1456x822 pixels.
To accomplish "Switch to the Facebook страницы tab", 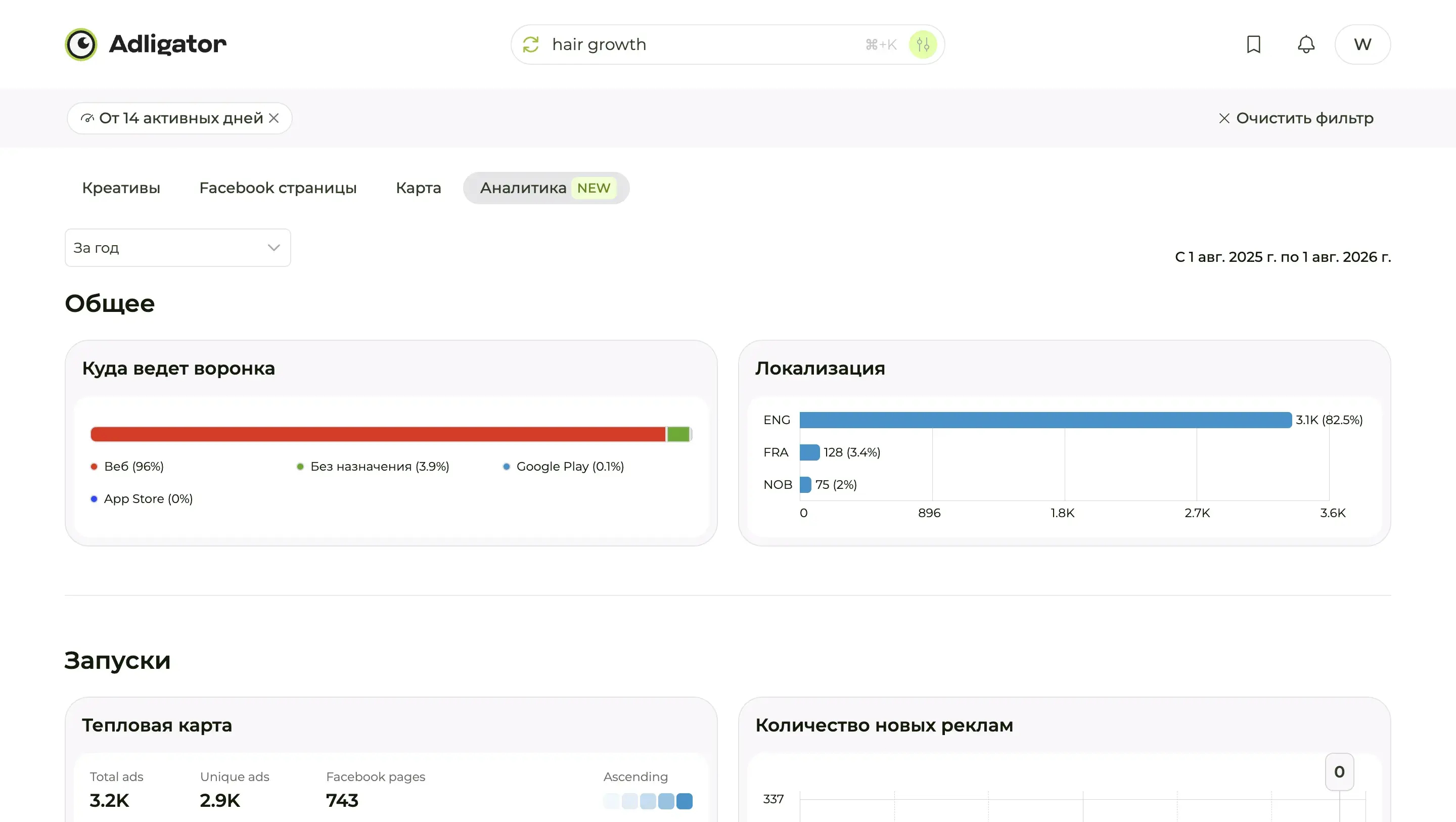I will [x=278, y=188].
